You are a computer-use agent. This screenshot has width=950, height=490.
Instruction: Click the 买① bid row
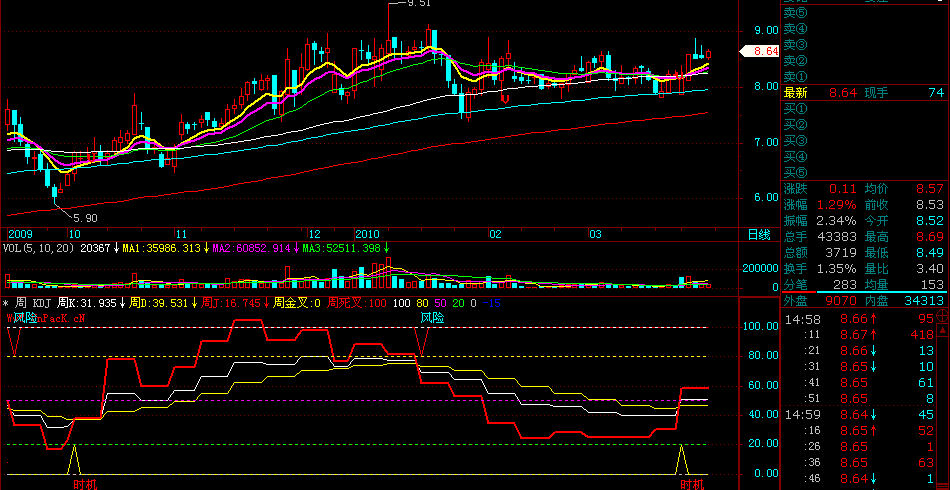pyautogui.click(x=862, y=110)
